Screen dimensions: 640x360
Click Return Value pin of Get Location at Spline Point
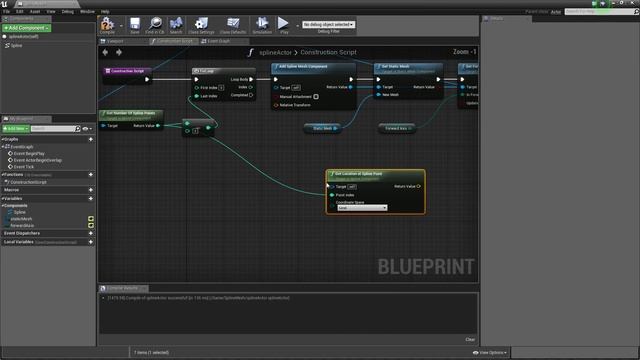pyautogui.click(x=418, y=186)
